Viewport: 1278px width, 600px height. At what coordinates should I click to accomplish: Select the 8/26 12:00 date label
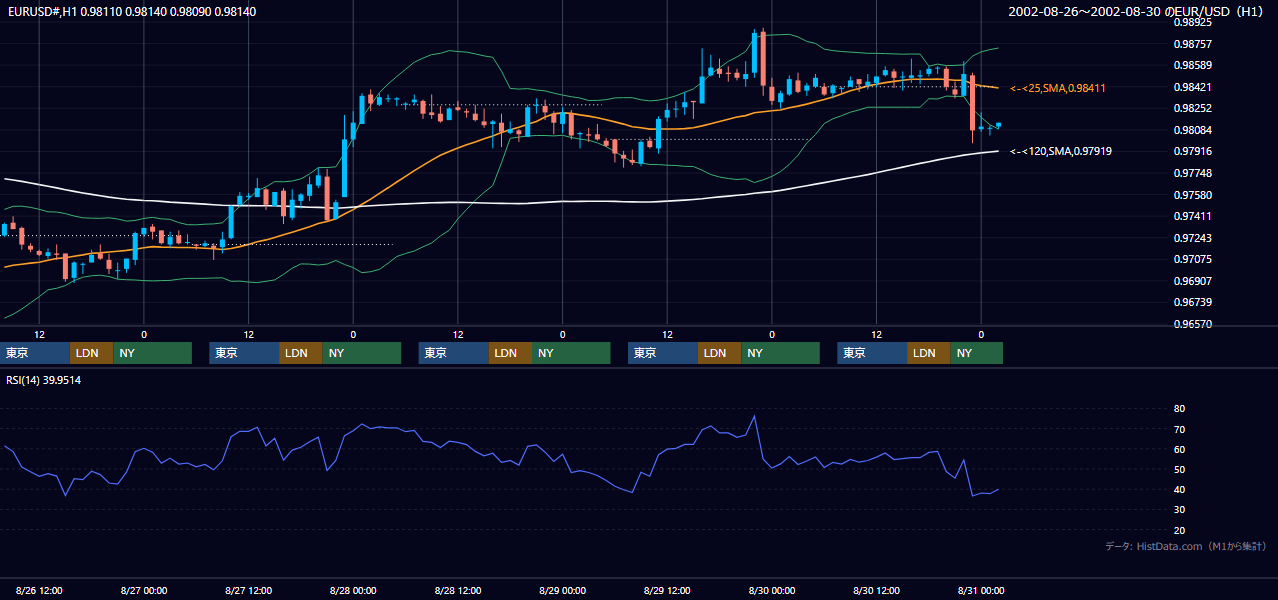coord(39,590)
